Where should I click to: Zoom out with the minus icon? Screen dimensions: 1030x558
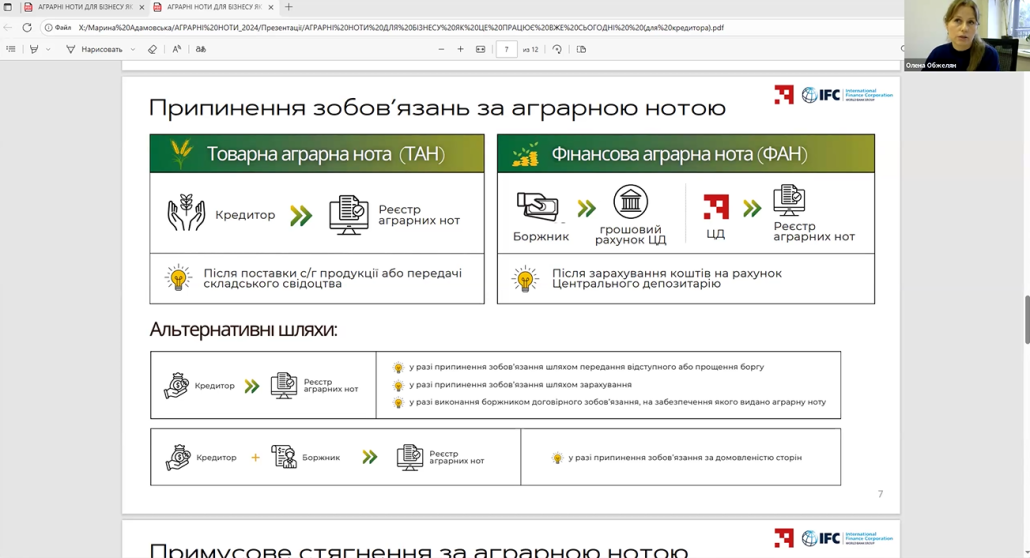pyautogui.click(x=441, y=49)
